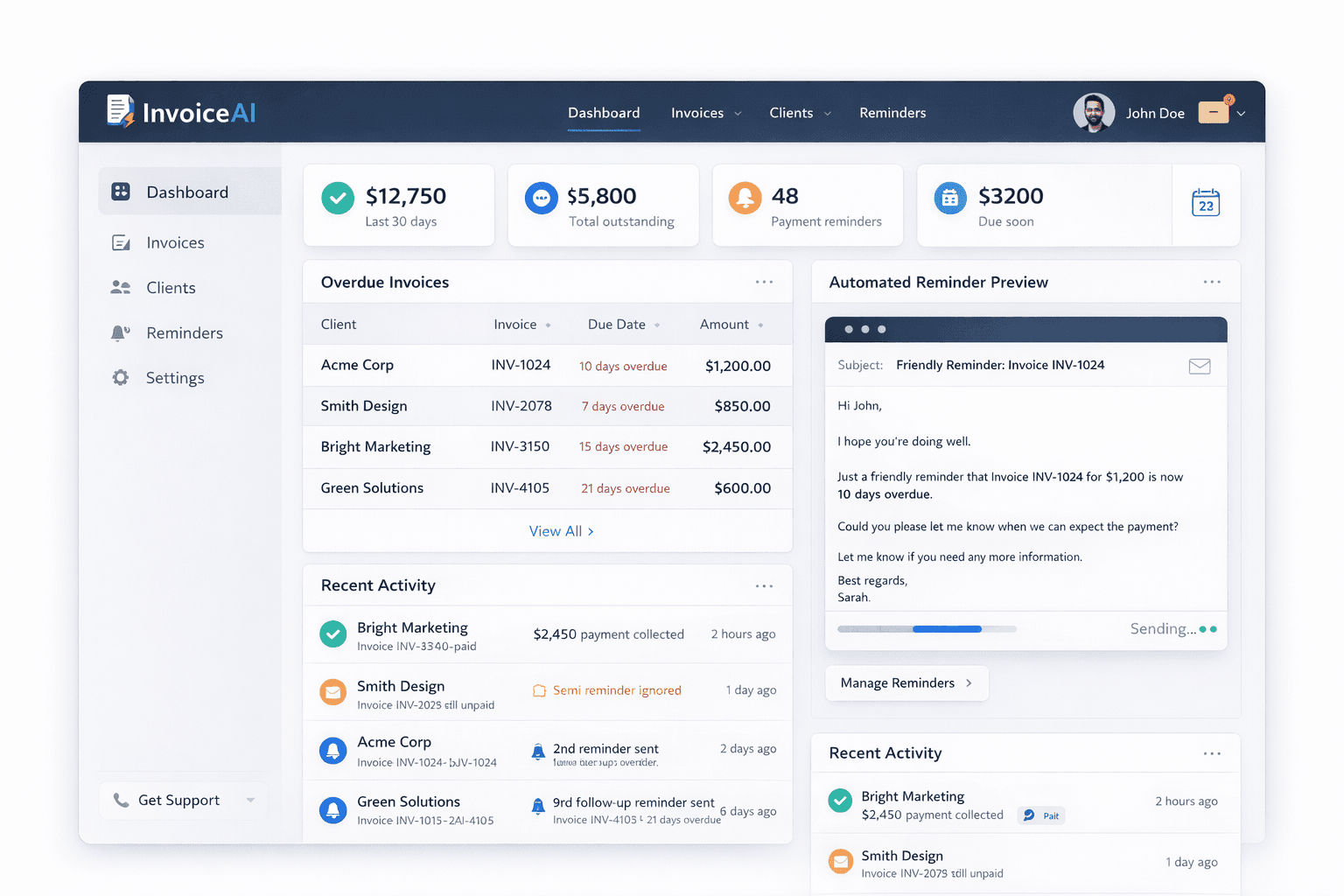1344x896 pixels.
Task: Click the email envelope icon in reminder preview
Action: (1200, 366)
